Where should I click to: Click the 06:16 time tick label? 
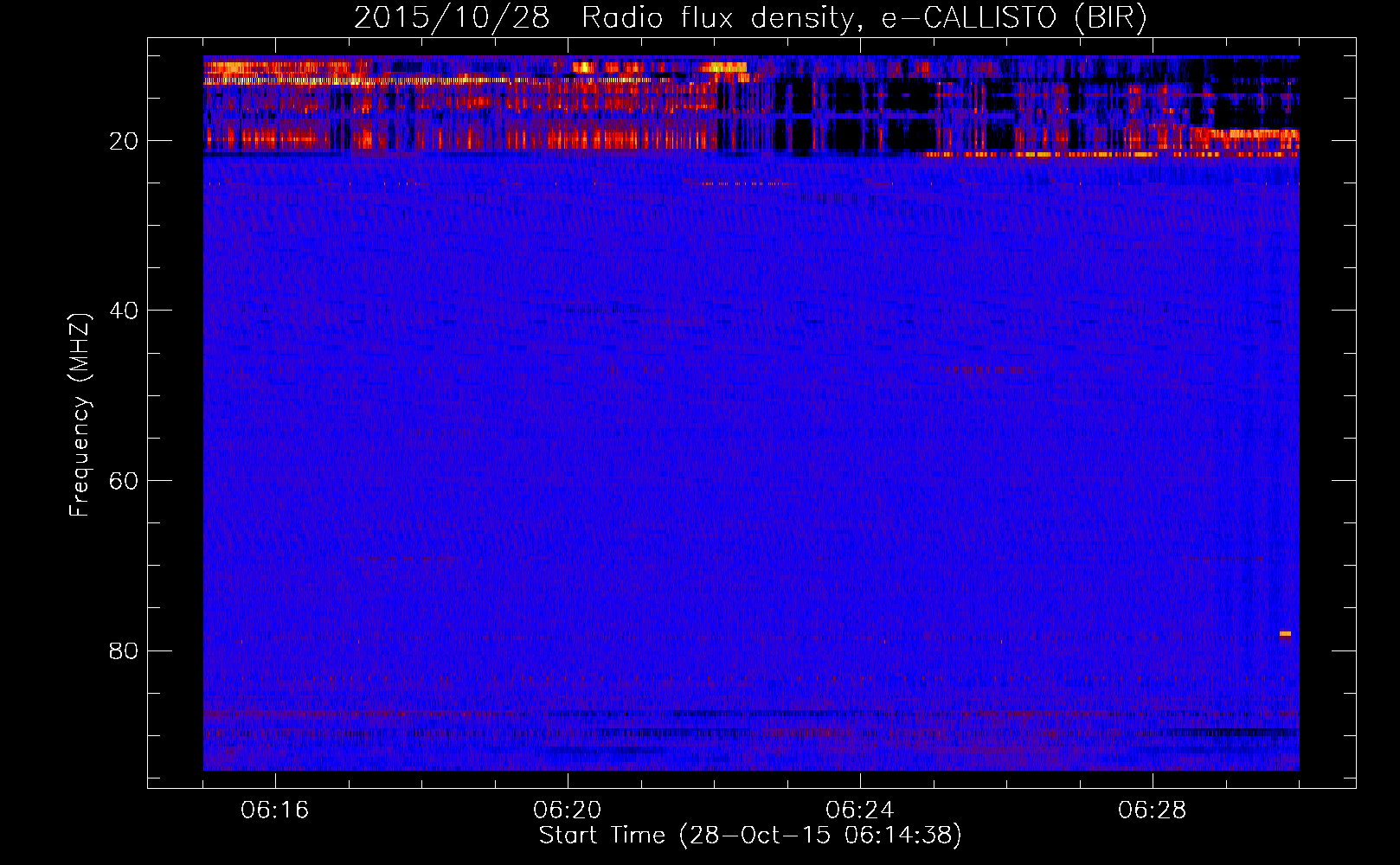tap(274, 811)
